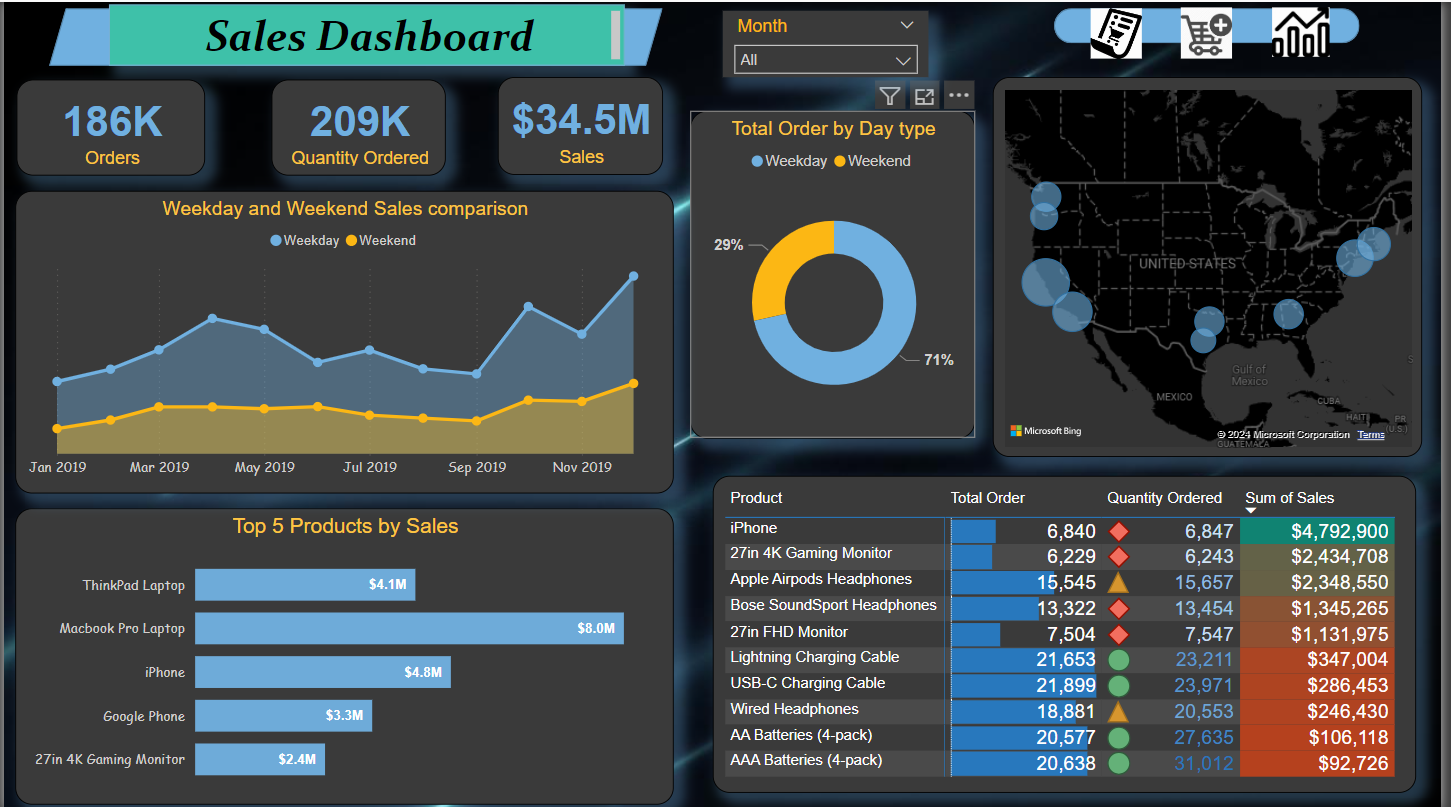This screenshot has width=1451, height=807.
Task: Expand the Month 'All' dropdown box
Action: point(825,60)
